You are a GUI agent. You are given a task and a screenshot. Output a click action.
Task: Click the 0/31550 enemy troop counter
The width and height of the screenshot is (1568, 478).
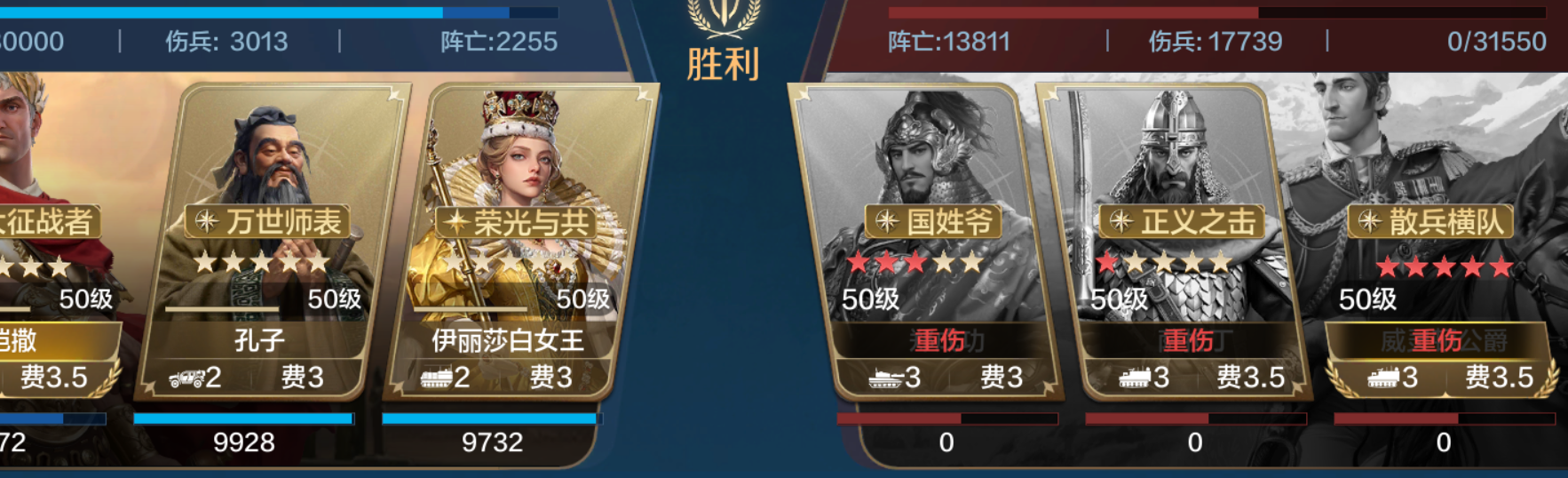[x=1497, y=42]
